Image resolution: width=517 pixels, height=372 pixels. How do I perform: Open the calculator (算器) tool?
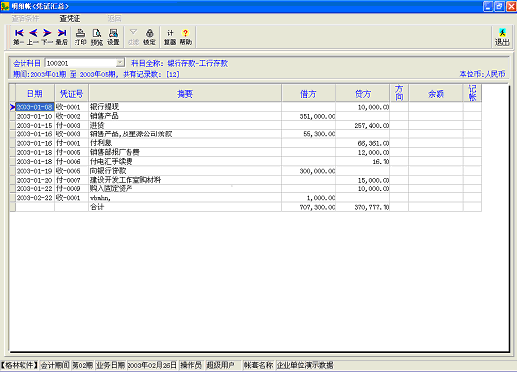(x=170, y=37)
